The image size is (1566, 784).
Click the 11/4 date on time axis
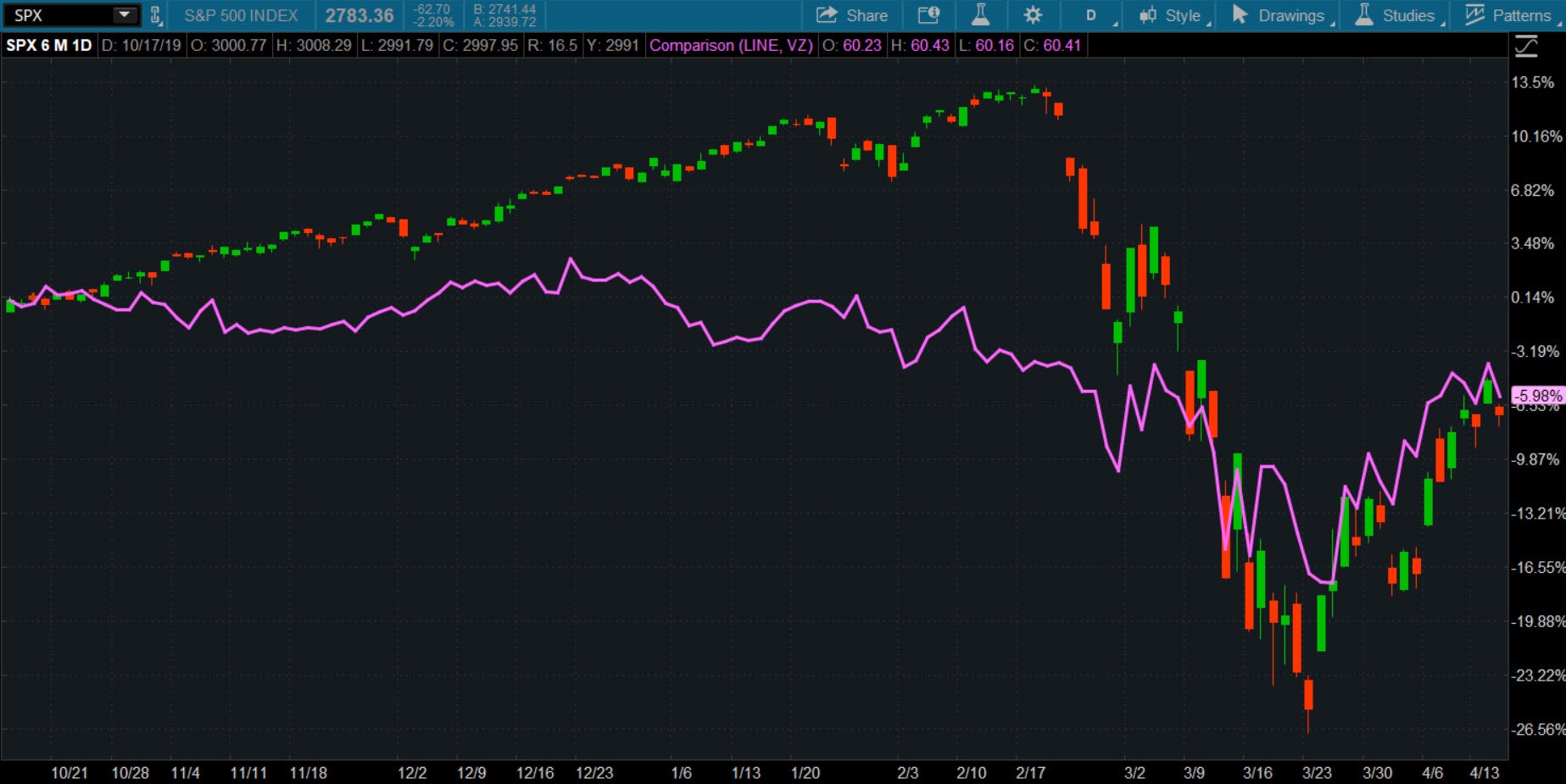(x=186, y=773)
